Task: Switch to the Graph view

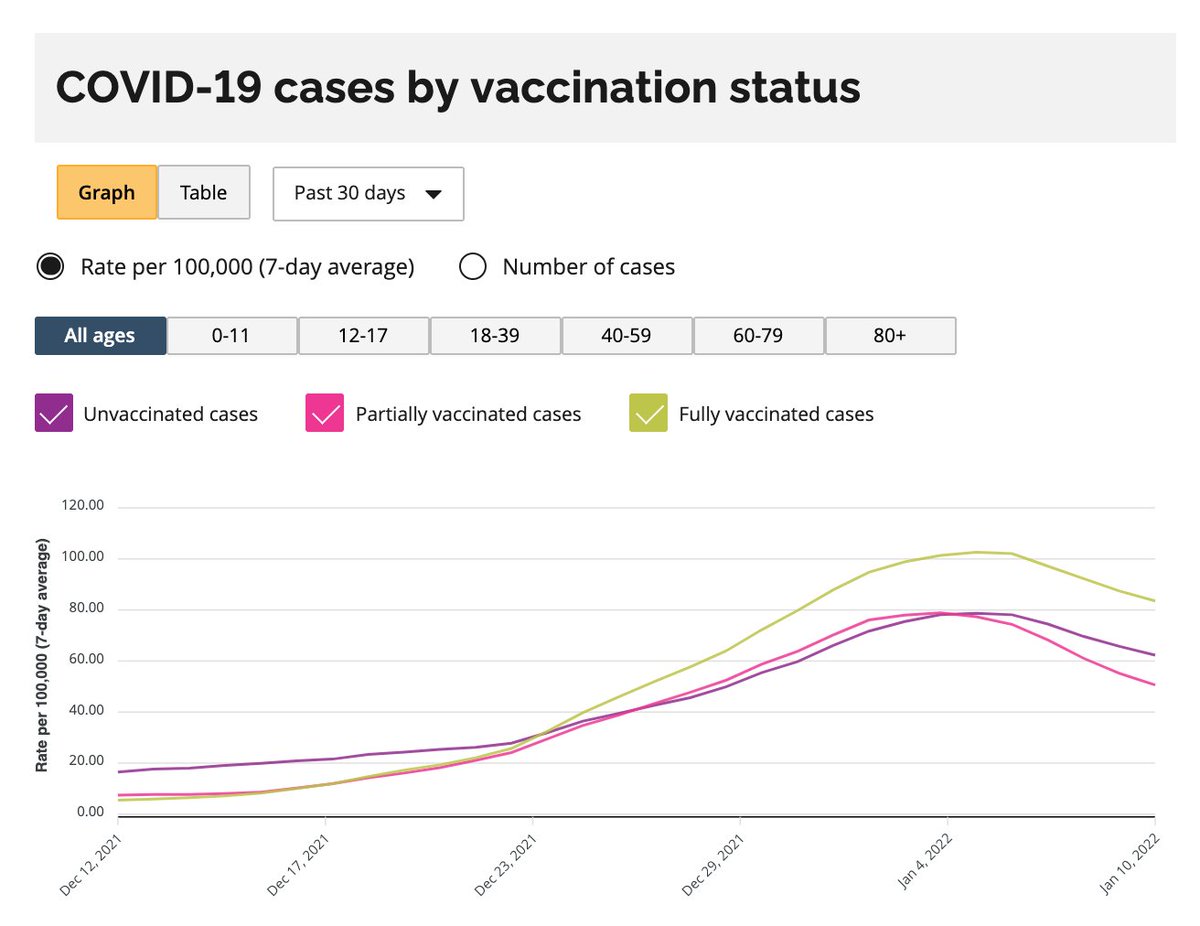Action: [106, 192]
